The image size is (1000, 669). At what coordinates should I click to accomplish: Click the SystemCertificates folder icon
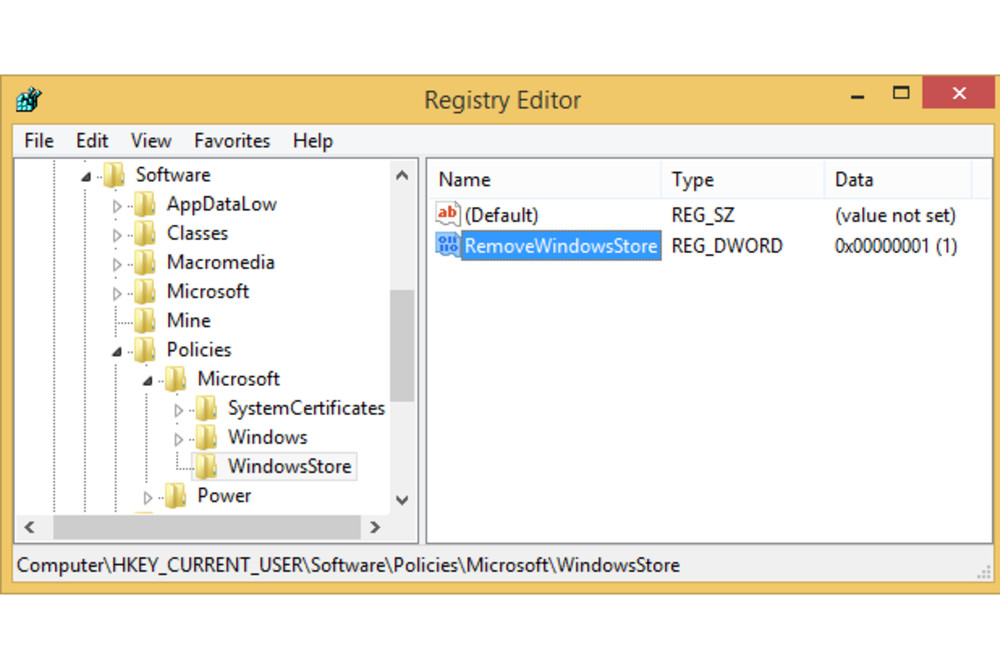pyautogui.click(x=207, y=408)
